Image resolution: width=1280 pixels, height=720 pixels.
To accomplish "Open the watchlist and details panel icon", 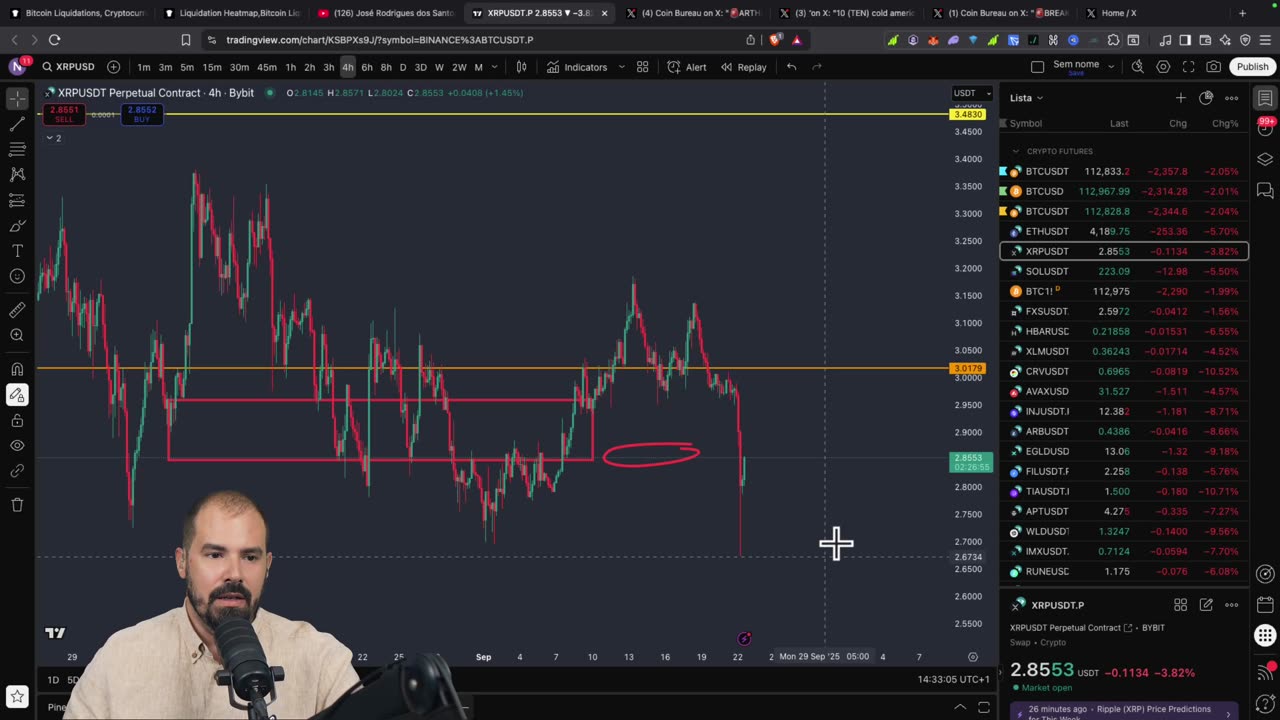I will 1265,99.
